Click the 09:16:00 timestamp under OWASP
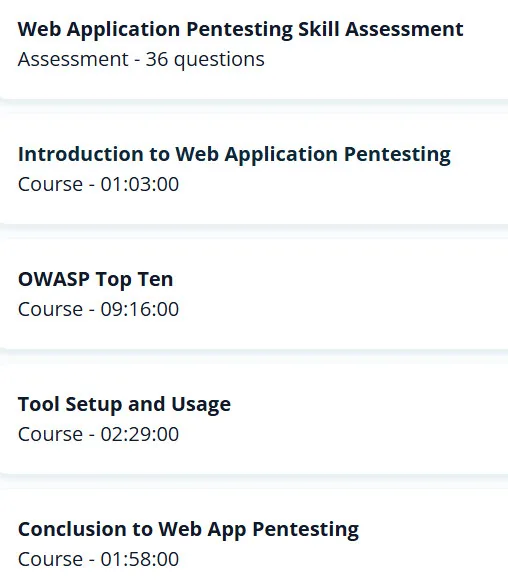Image resolution: width=508 pixels, height=588 pixels. [140, 309]
